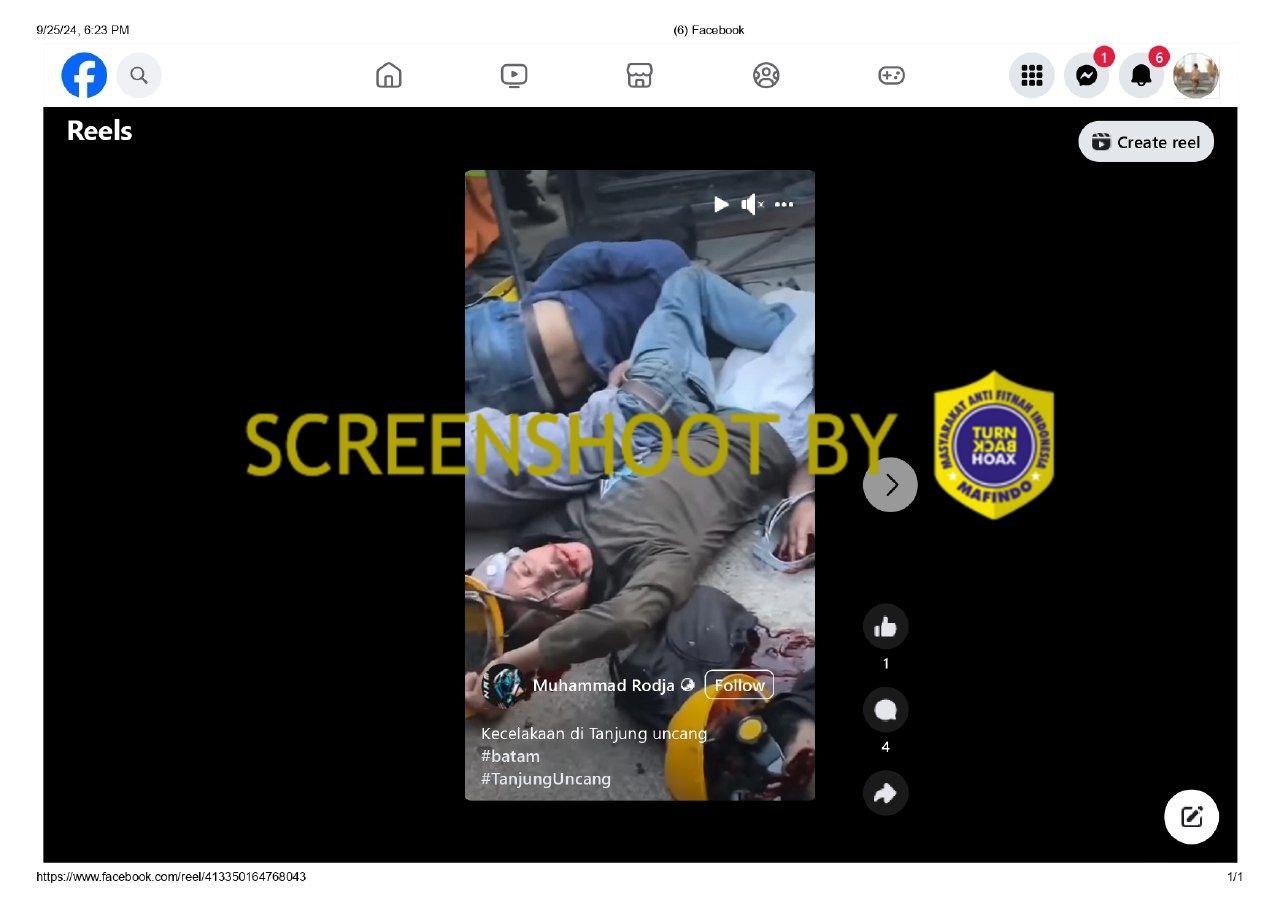Open the notifications bell
Screen dimensions: 1280x905
(x=1141, y=75)
